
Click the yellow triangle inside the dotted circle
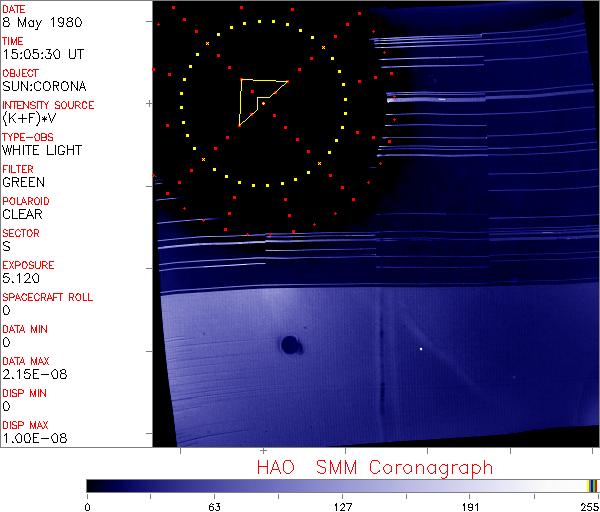point(257,98)
